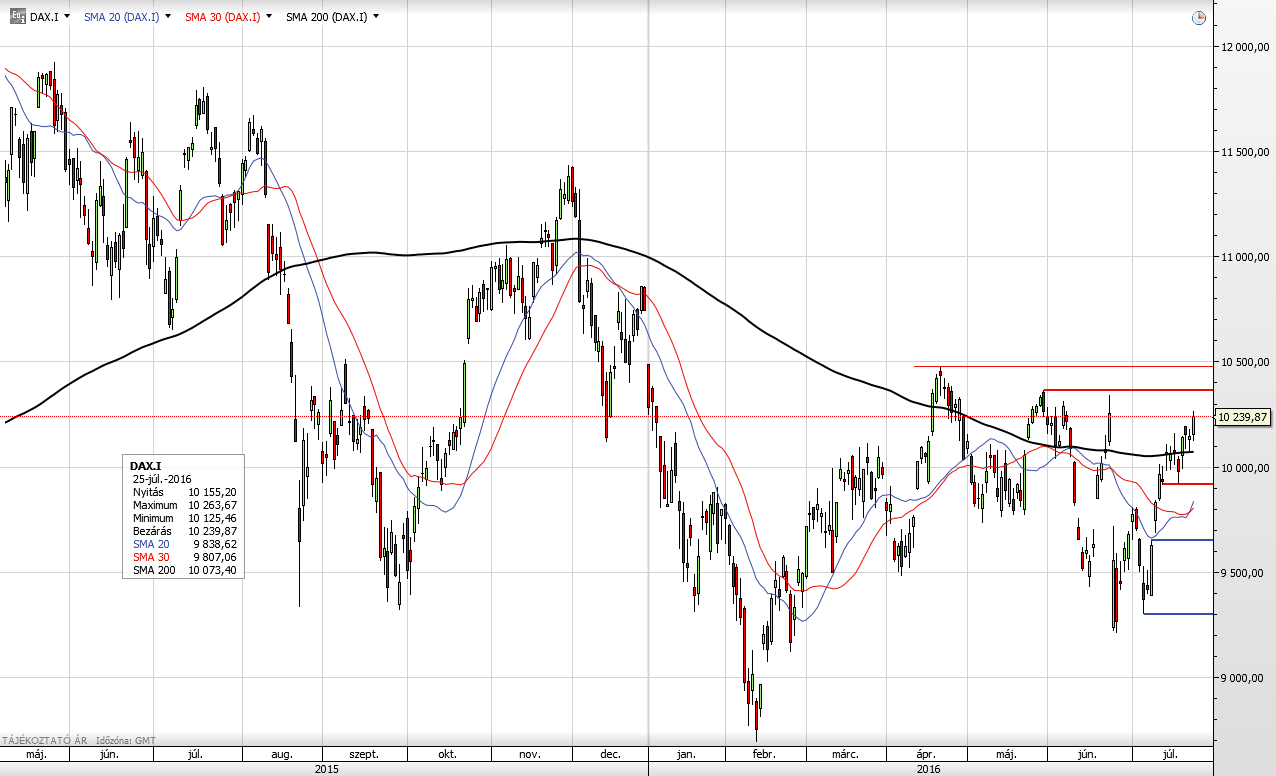Click the TÁJÉKOZTATÓ ÁR footer text

point(43,740)
